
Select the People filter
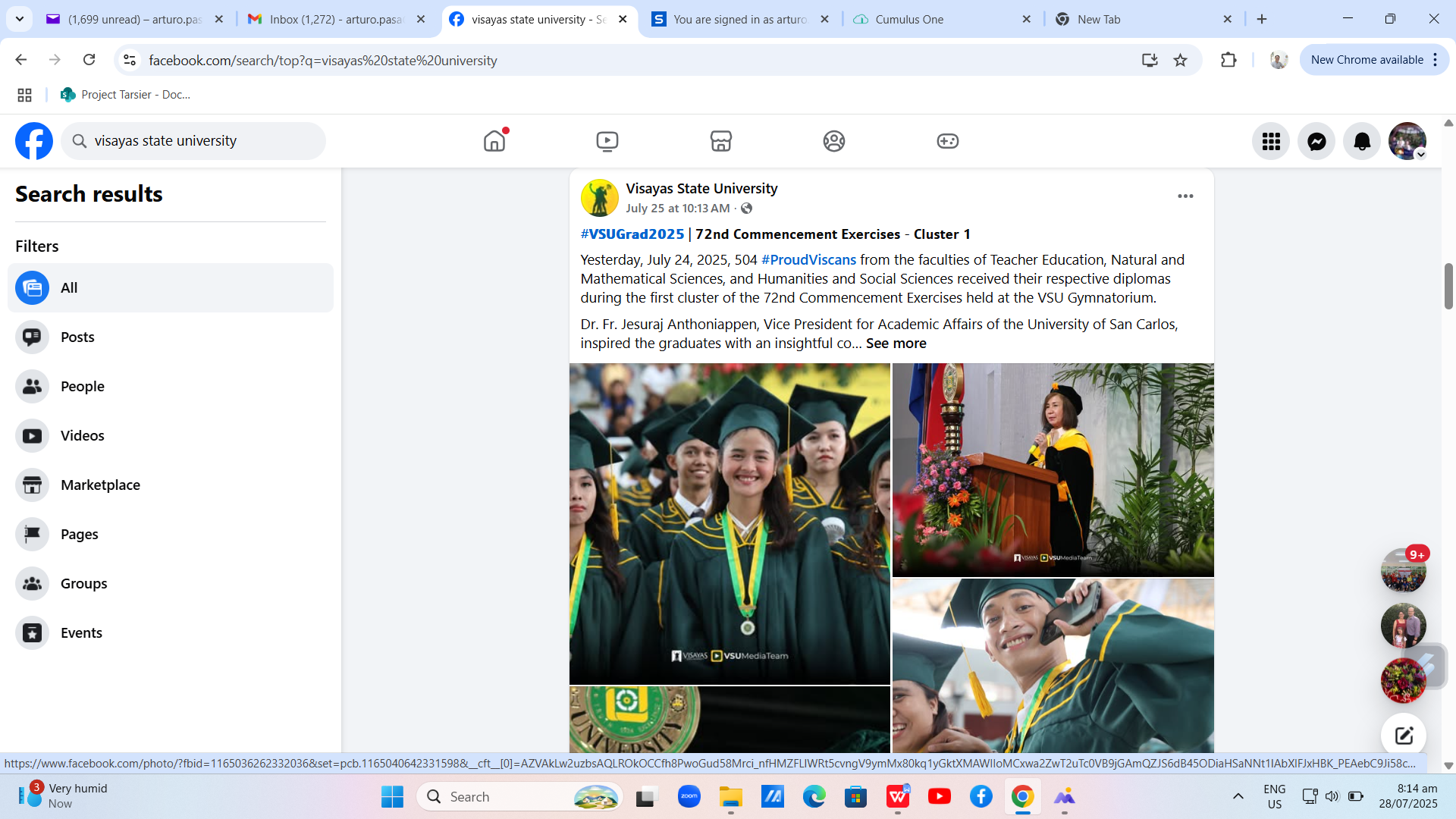[x=82, y=387]
